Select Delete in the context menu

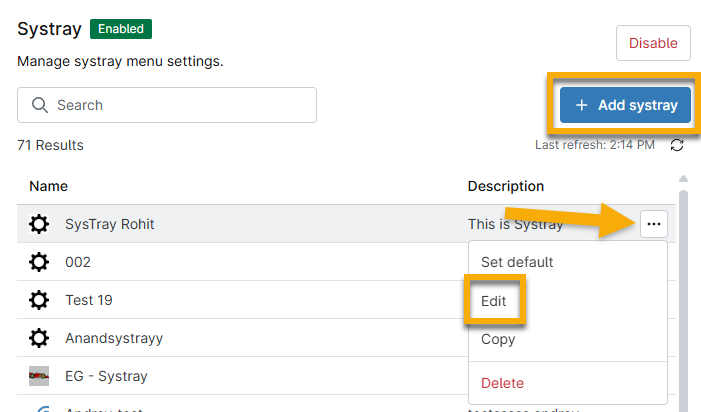tap(502, 383)
